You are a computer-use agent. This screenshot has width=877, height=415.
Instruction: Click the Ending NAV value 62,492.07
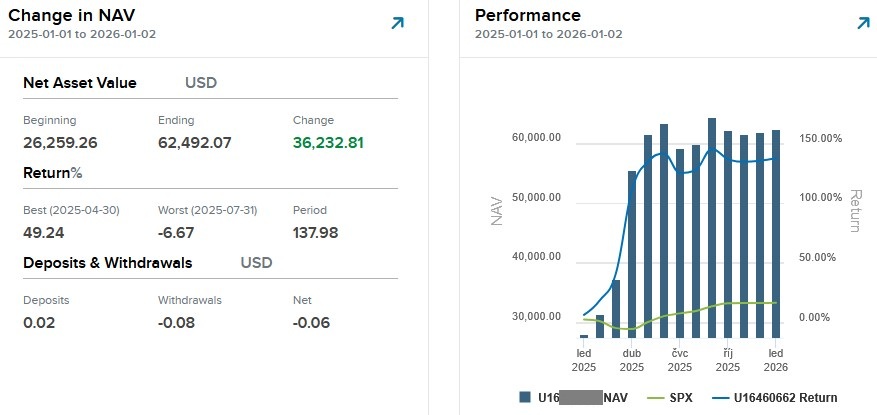[x=194, y=142]
